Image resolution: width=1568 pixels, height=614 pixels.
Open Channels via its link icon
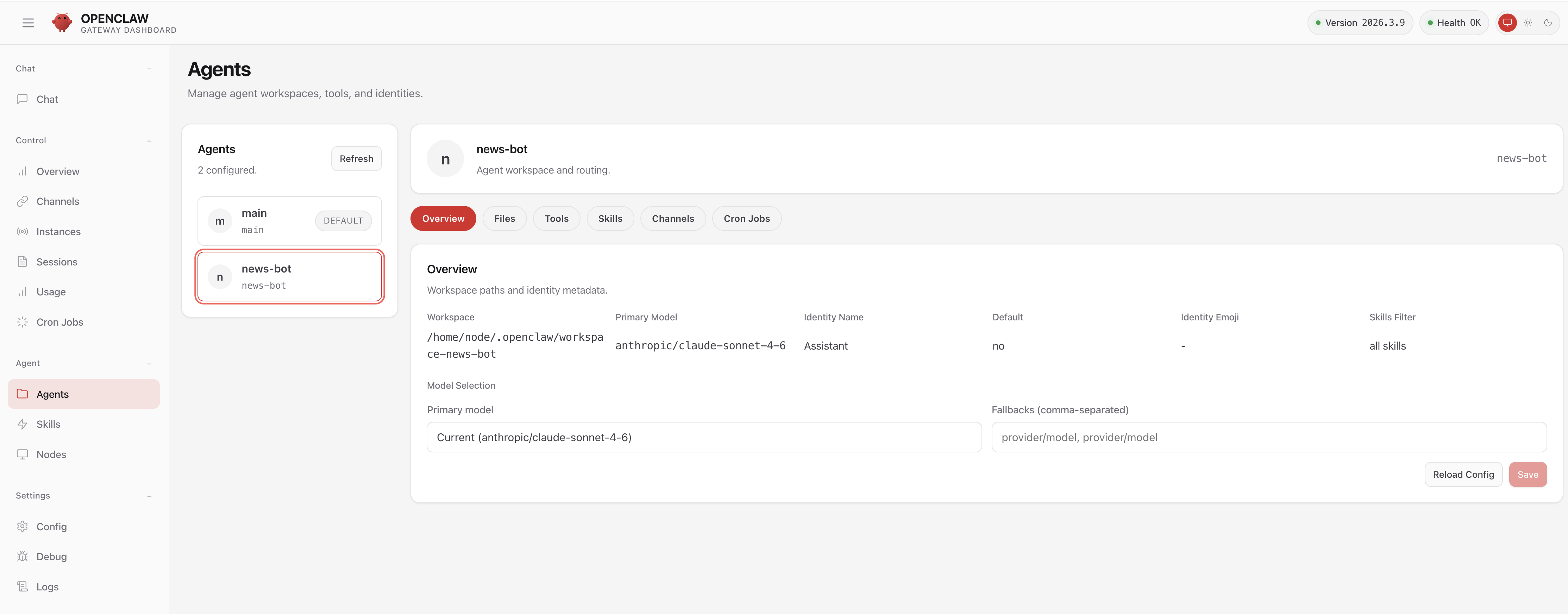[x=23, y=201]
